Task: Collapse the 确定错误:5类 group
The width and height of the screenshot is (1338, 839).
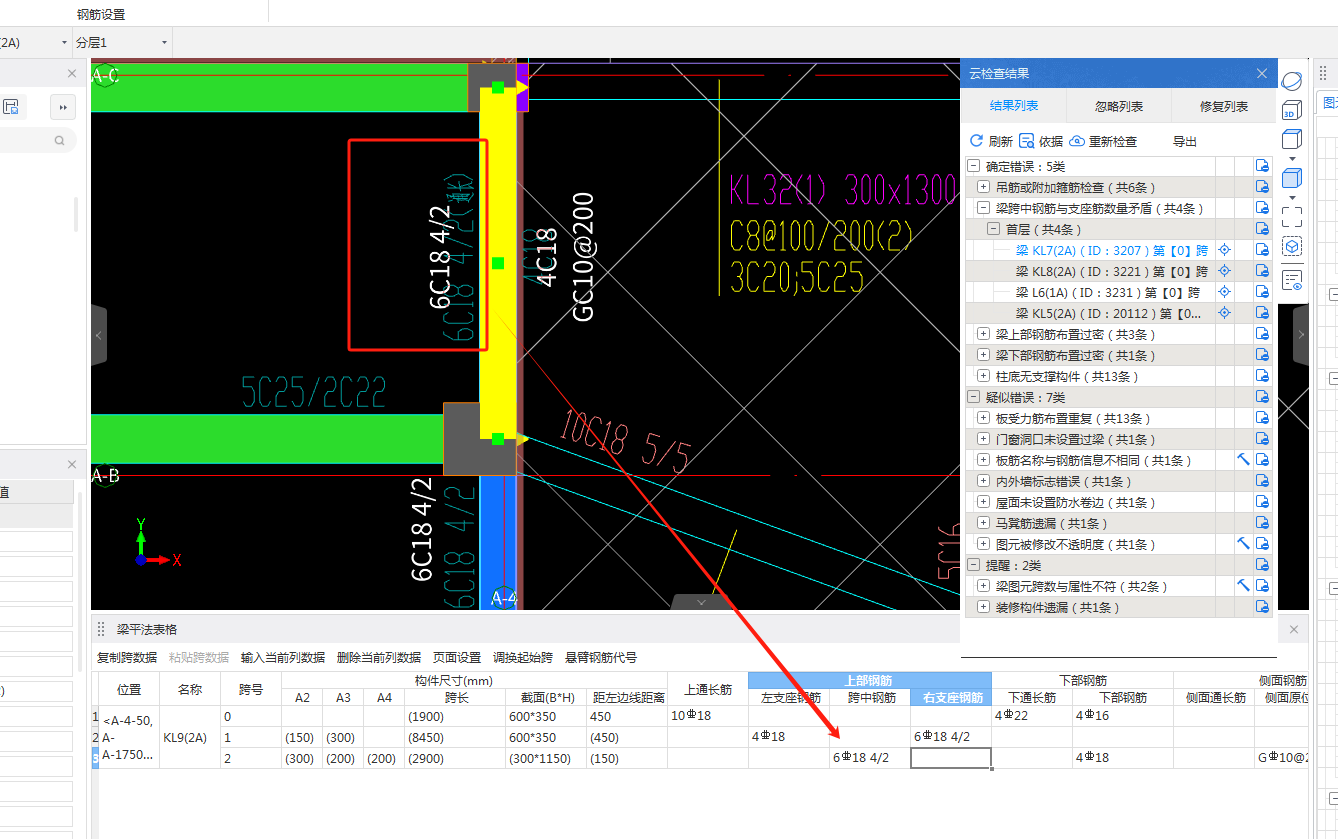Action: [x=974, y=167]
